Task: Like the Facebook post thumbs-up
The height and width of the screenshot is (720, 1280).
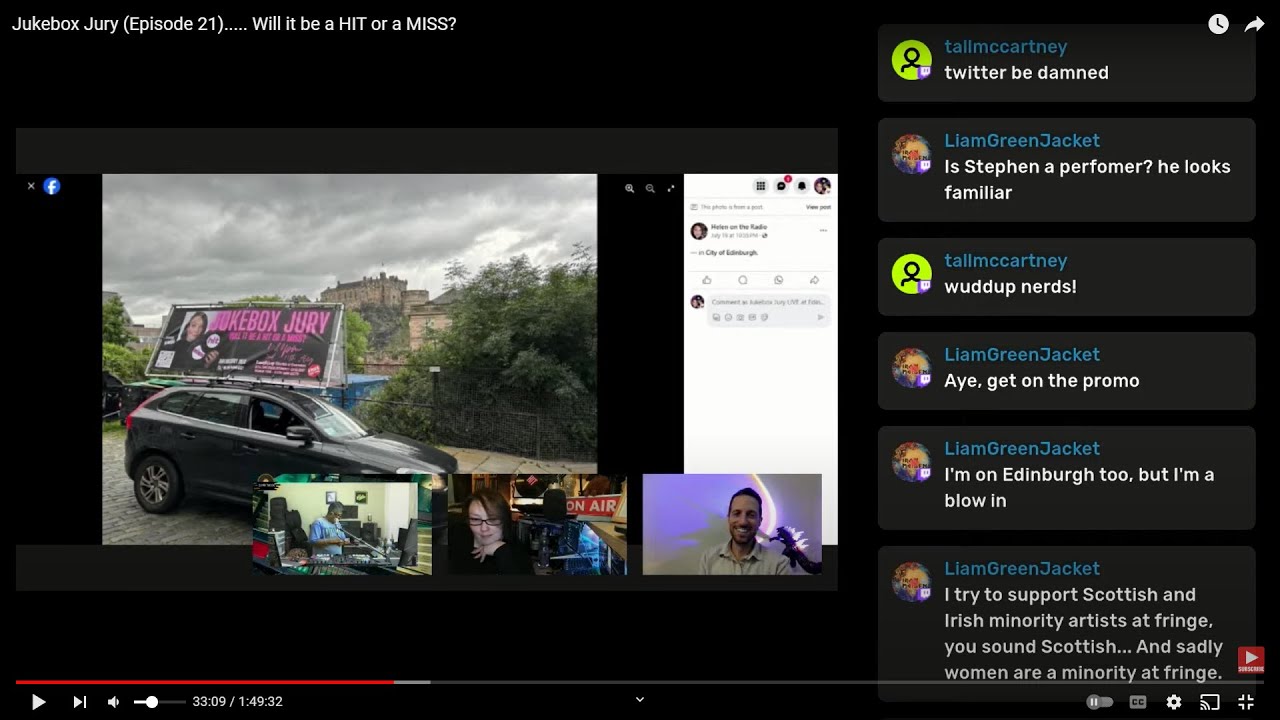Action: pyautogui.click(x=707, y=280)
